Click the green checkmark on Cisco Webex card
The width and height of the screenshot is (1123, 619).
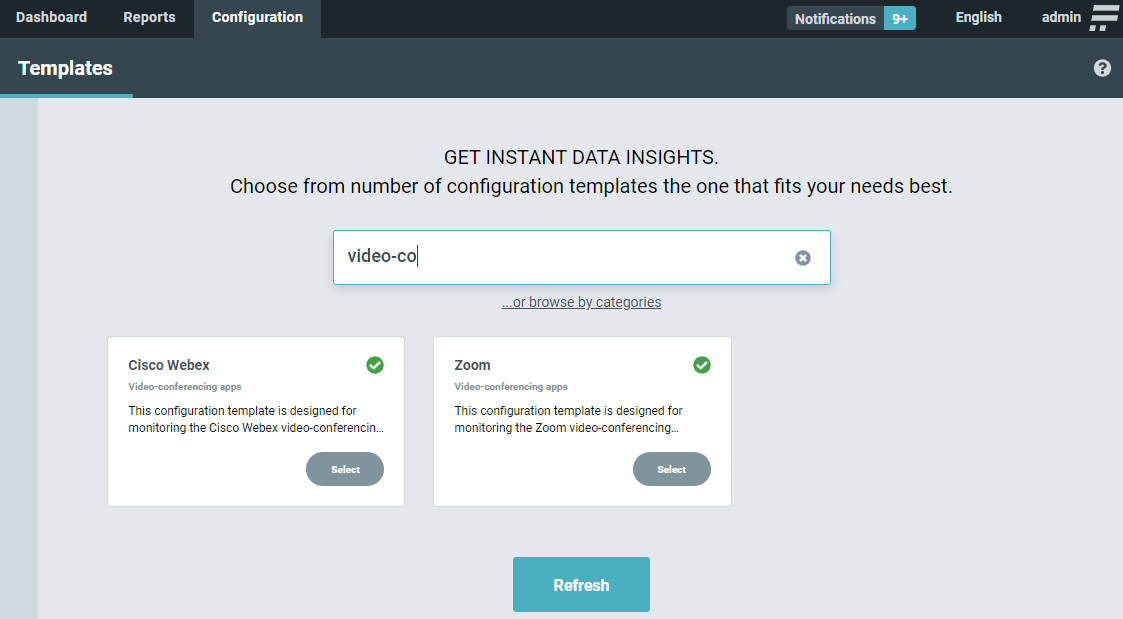375,365
